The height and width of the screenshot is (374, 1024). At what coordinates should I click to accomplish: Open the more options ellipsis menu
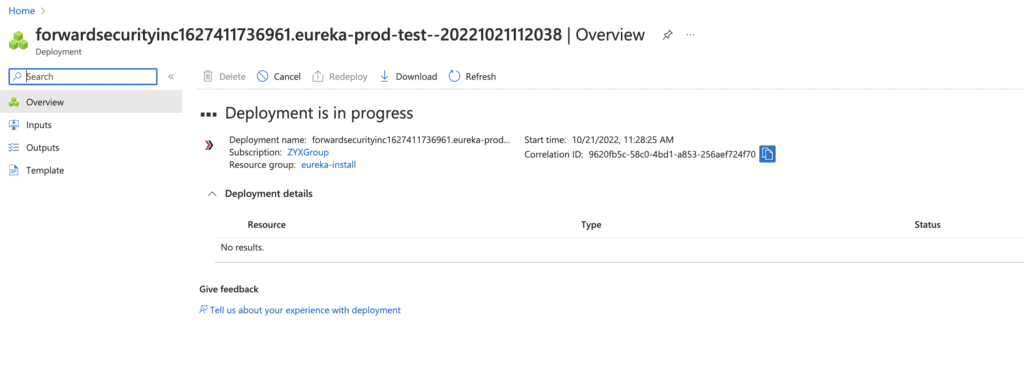[x=691, y=35]
